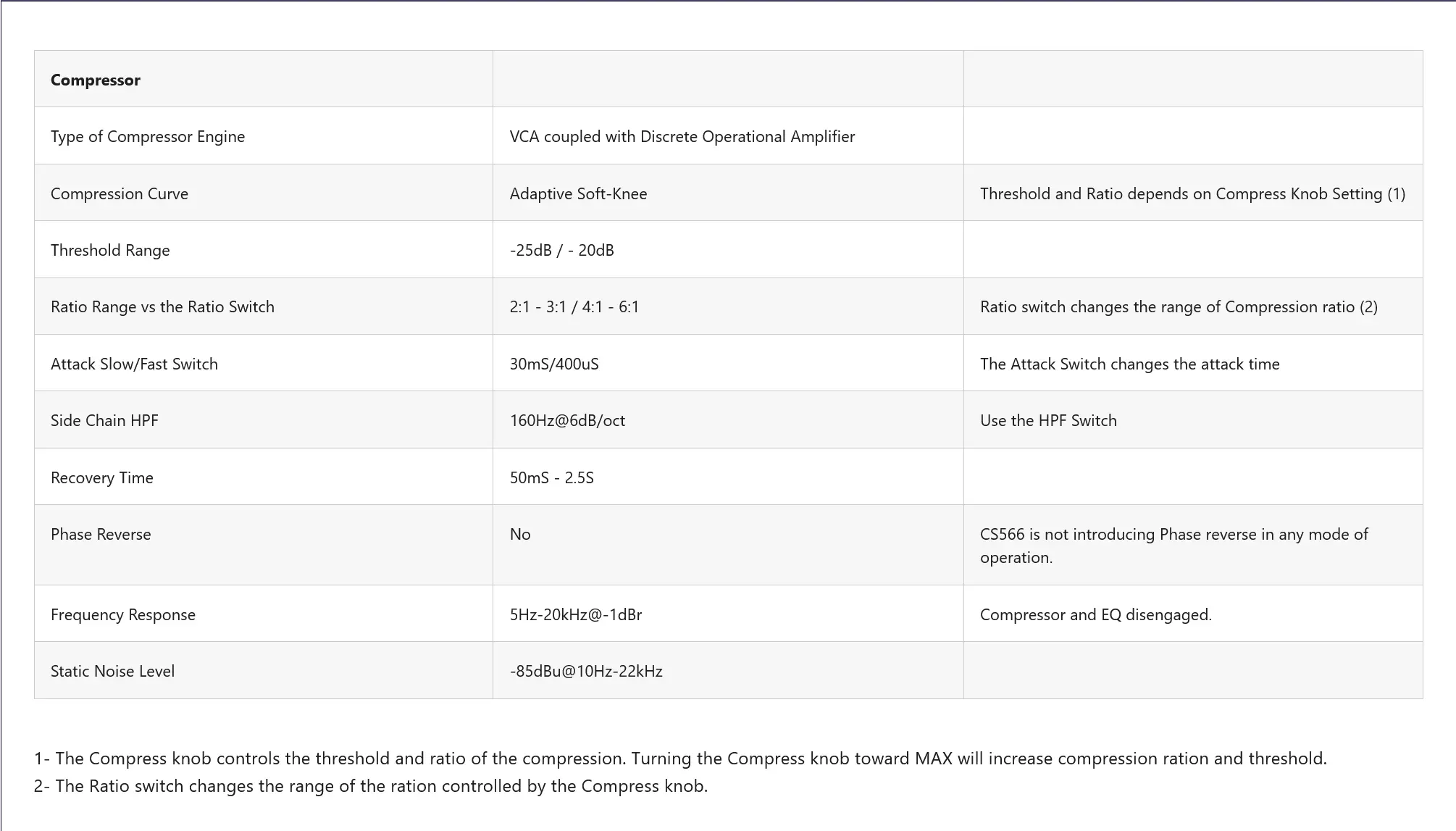1456x831 pixels.
Task: Click the 50mS - 2.5S recovery time value
Action: [x=551, y=477]
